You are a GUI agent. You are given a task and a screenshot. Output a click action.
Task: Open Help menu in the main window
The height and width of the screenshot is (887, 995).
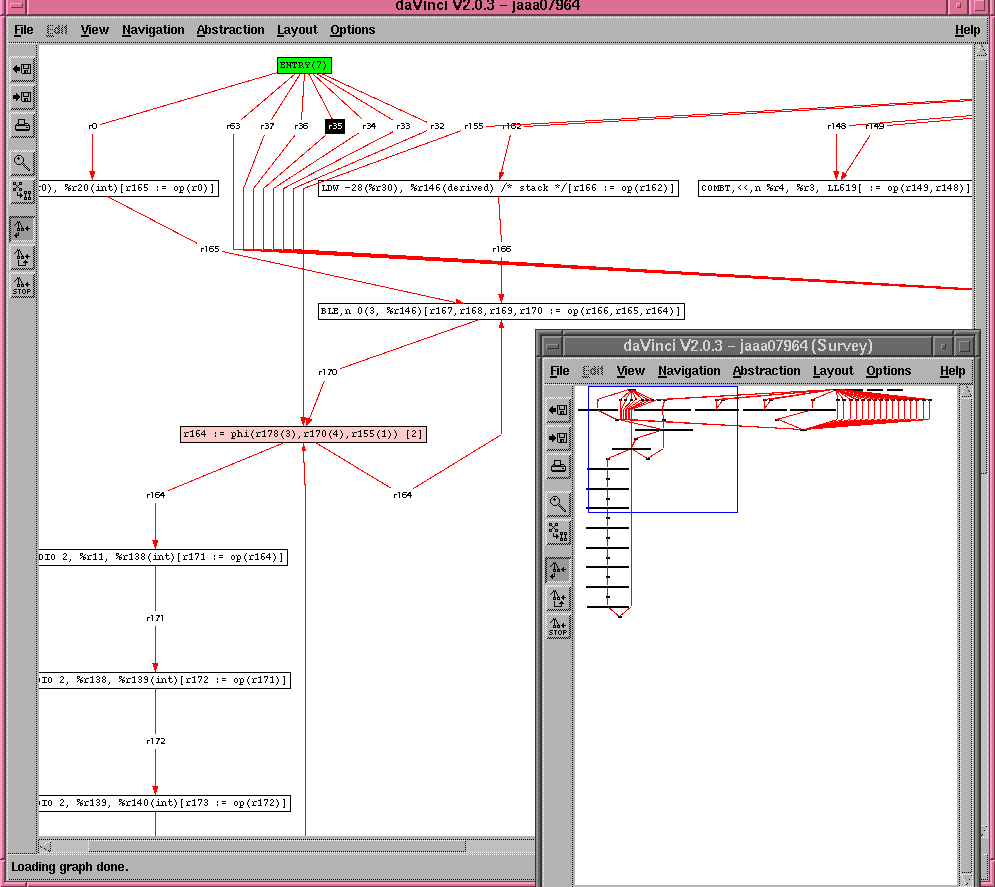967,30
